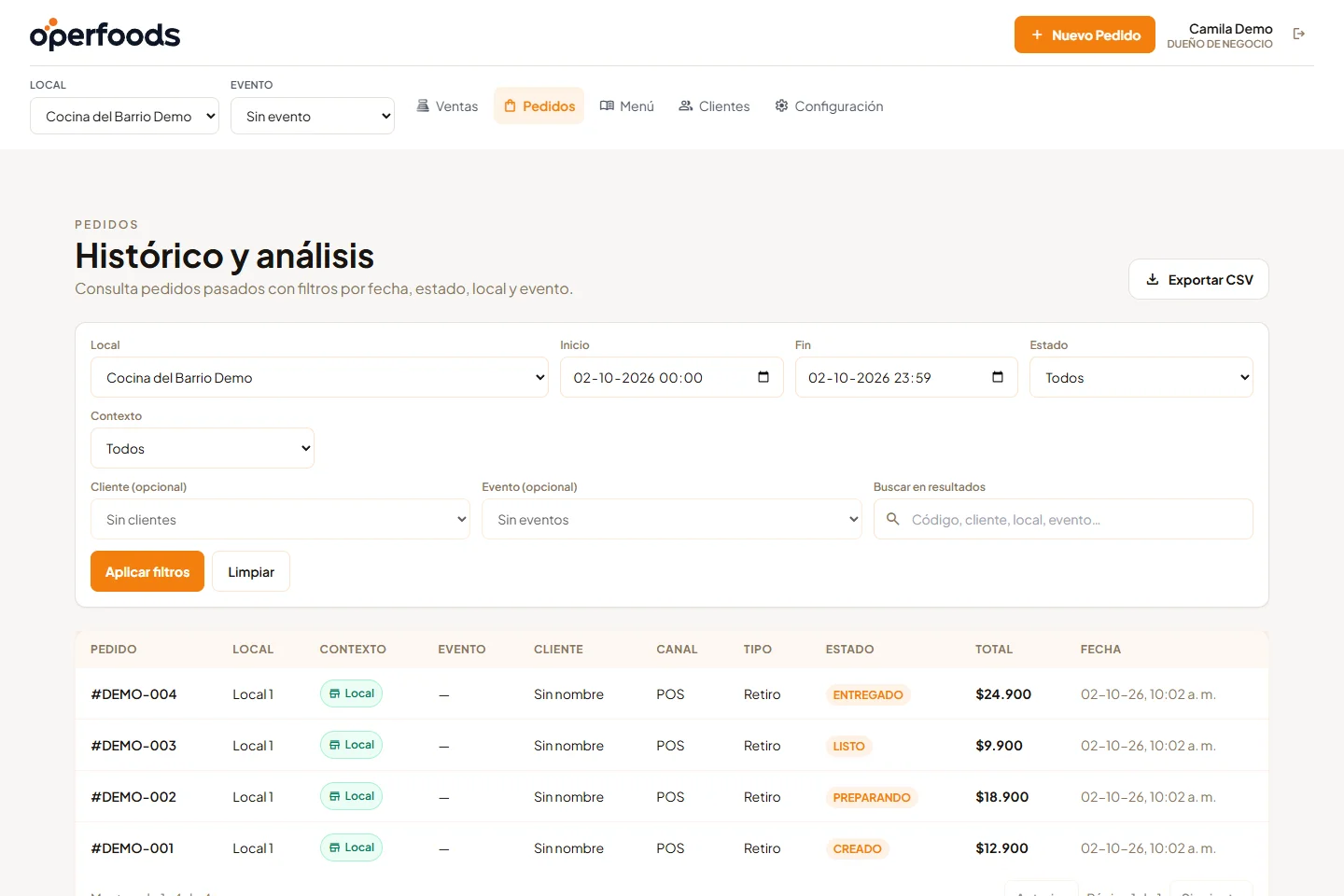This screenshot has height=896, width=1344.
Task: Expand the Evento (opcional) dropdown
Action: pyautogui.click(x=671, y=519)
